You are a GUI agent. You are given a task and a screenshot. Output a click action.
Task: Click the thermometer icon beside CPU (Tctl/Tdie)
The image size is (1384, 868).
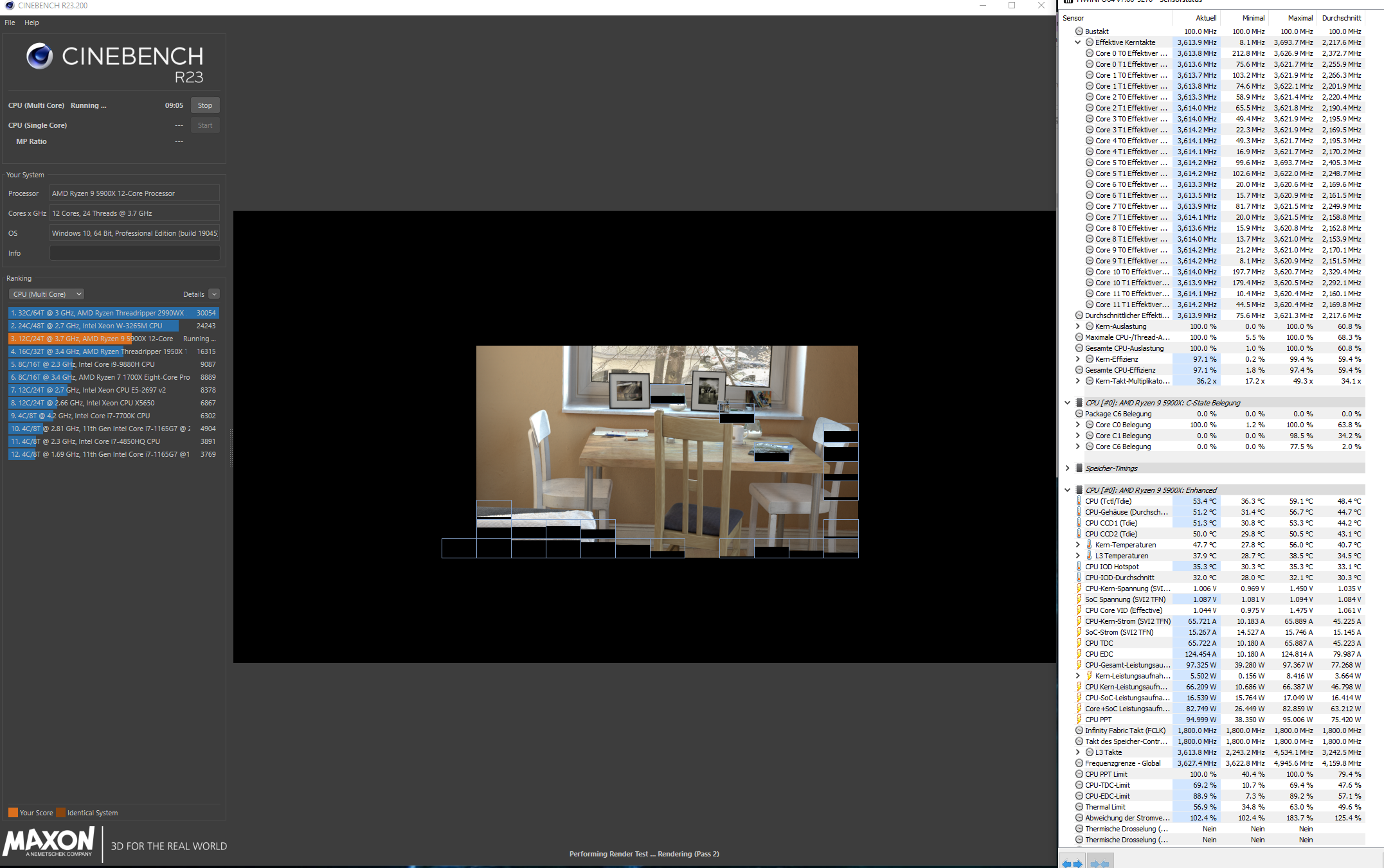click(x=1079, y=501)
